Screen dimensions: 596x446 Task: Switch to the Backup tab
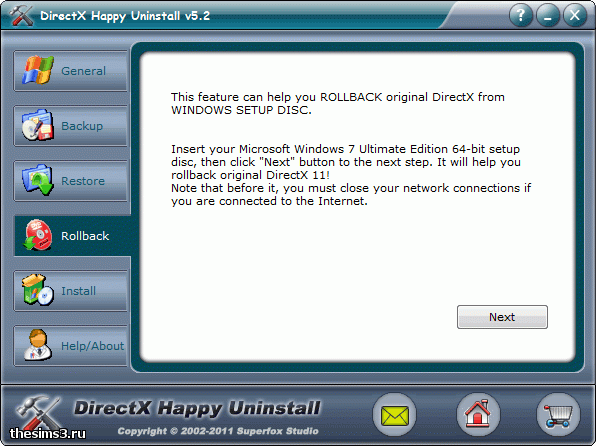[71, 126]
